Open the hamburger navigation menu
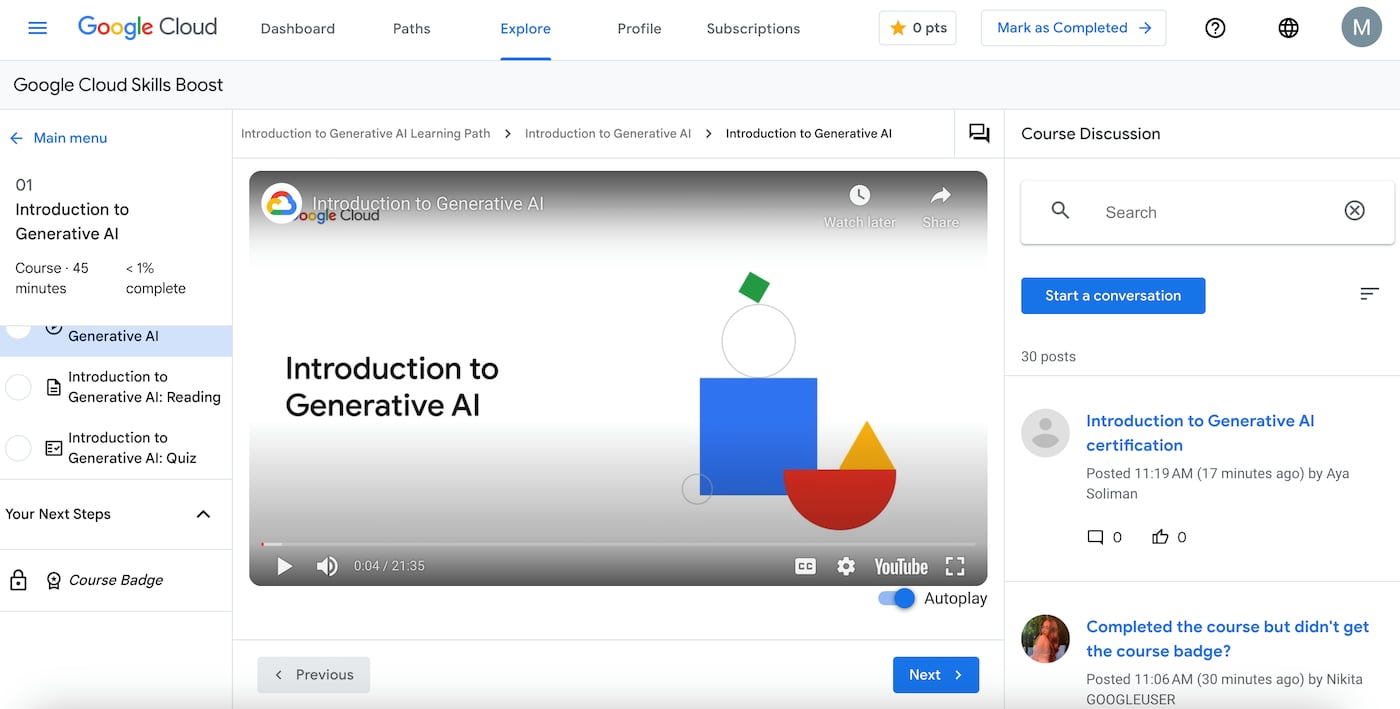This screenshot has width=1400, height=709. pos(37,28)
